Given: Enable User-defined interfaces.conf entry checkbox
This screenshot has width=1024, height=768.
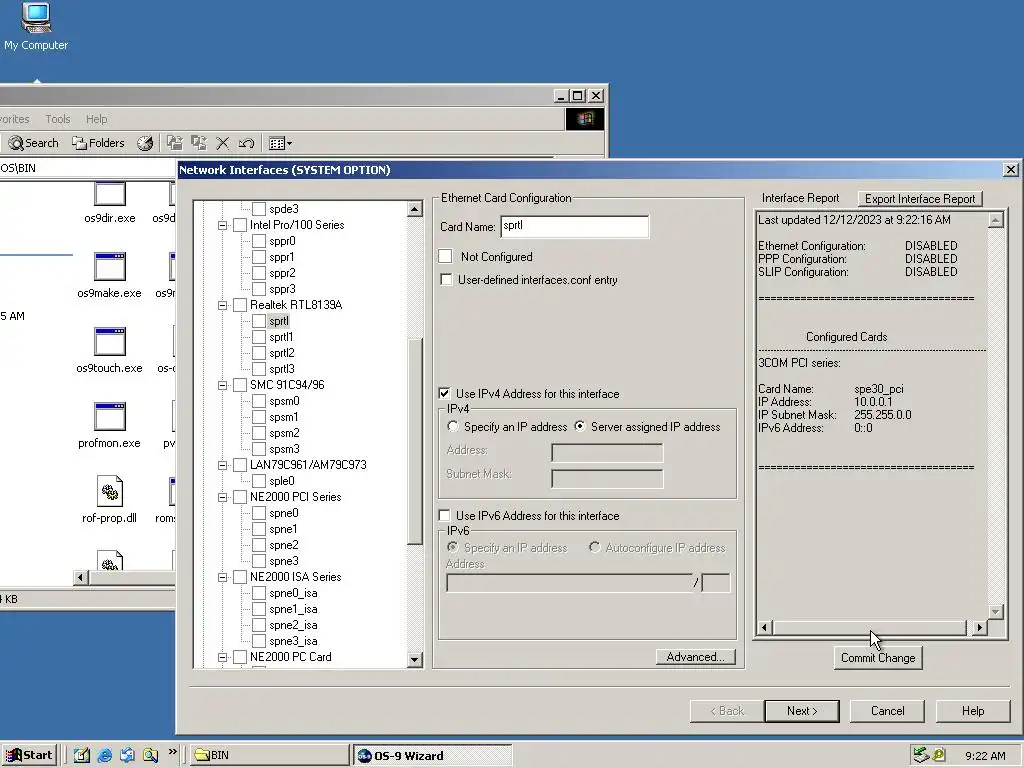Looking at the screenshot, I should click(x=446, y=280).
